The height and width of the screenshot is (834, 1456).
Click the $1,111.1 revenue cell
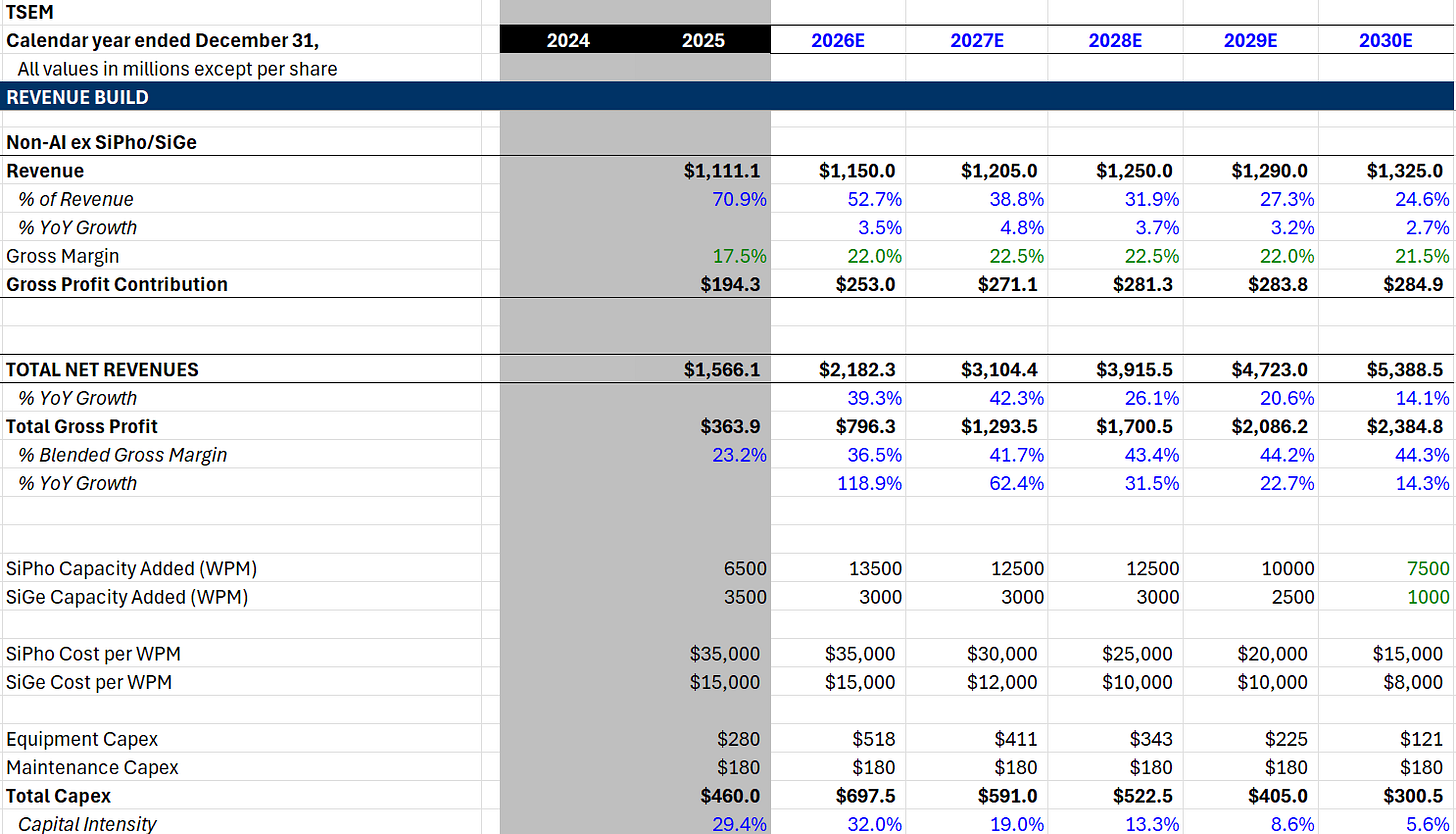point(722,171)
